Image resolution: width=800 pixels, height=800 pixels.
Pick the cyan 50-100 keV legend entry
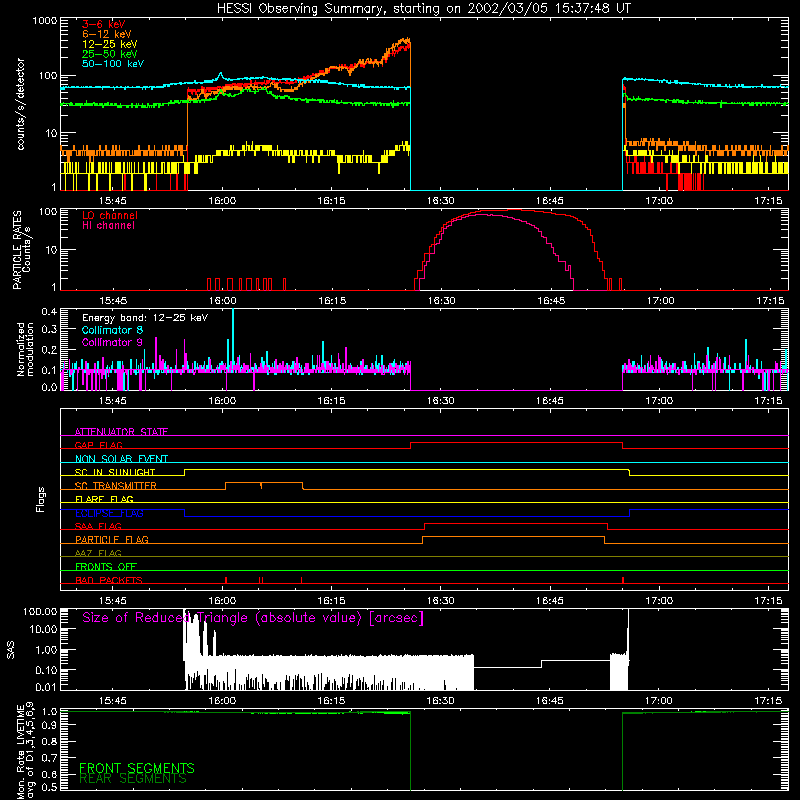click(113, 63)
